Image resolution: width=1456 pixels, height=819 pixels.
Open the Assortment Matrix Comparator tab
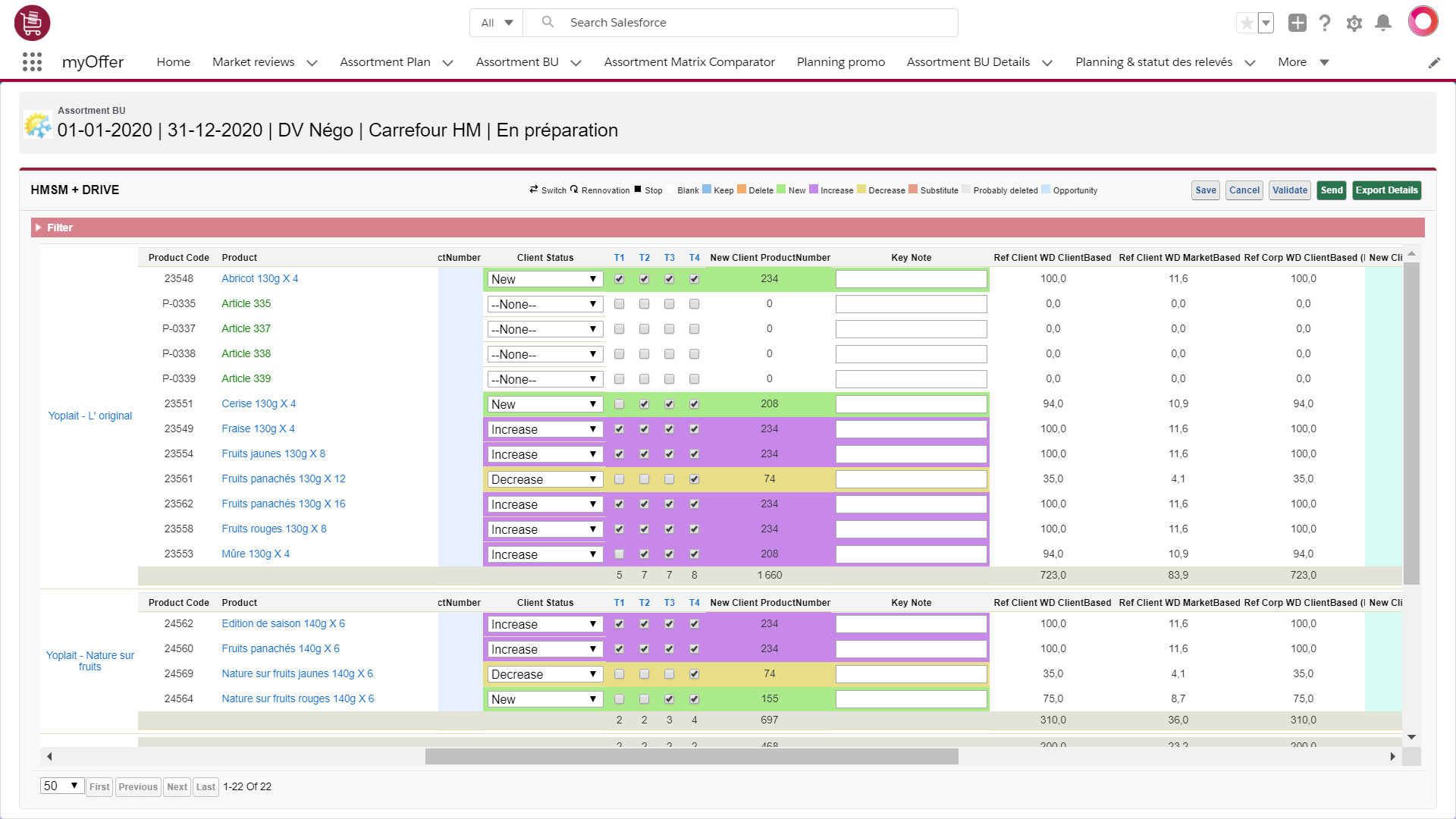[689, 62]
